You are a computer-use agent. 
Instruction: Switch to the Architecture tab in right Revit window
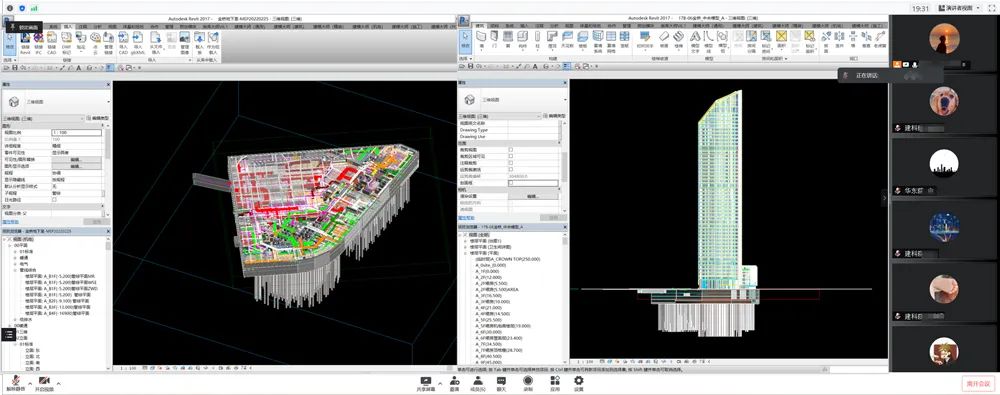click(x=480, y=26)
